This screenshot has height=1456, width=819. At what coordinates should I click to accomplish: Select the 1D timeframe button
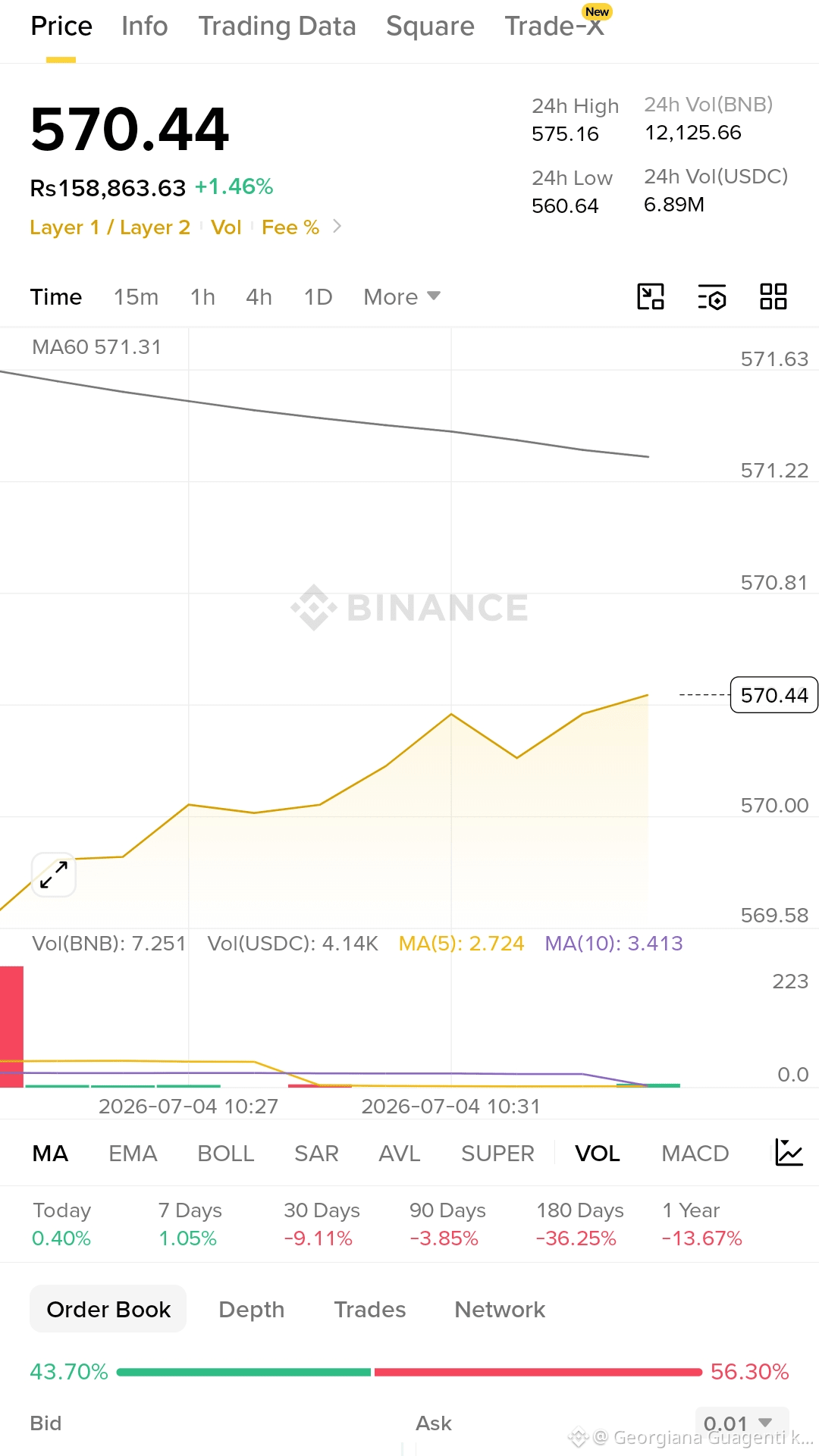pyautogui.click(x=318, y=297)
